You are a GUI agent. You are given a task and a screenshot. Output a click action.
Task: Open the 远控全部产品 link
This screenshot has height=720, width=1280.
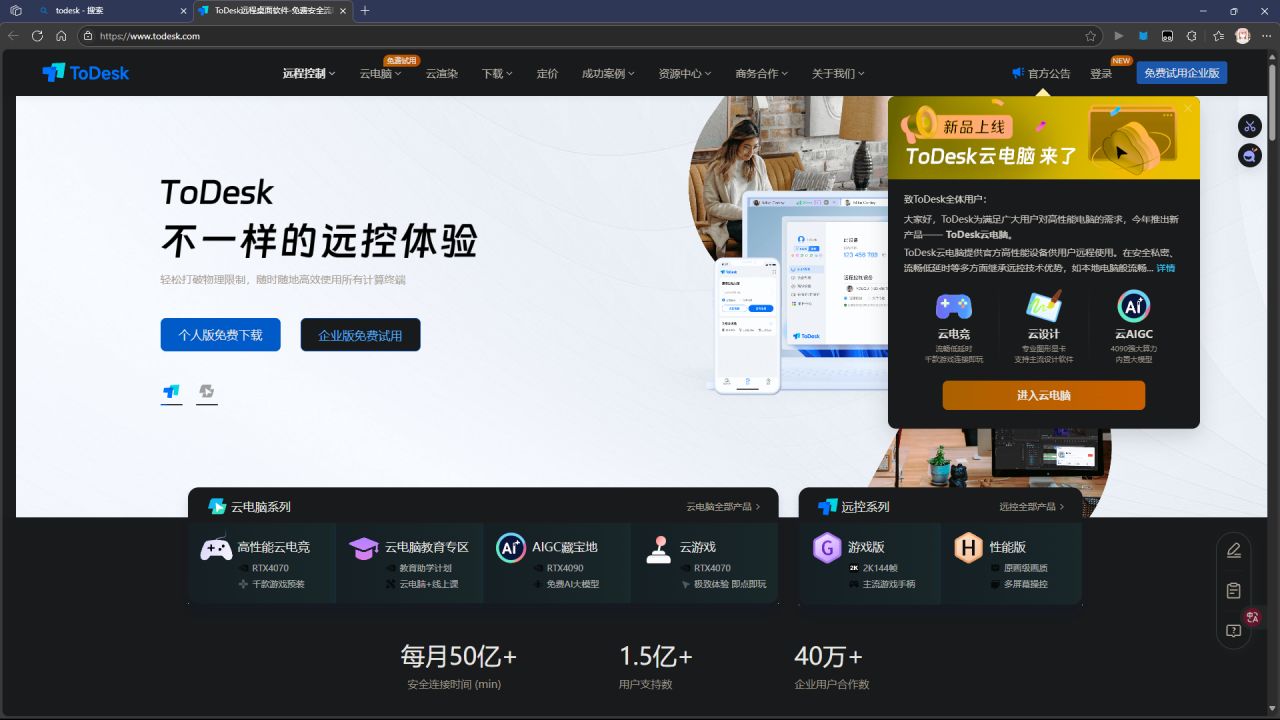pos(1031,507)
